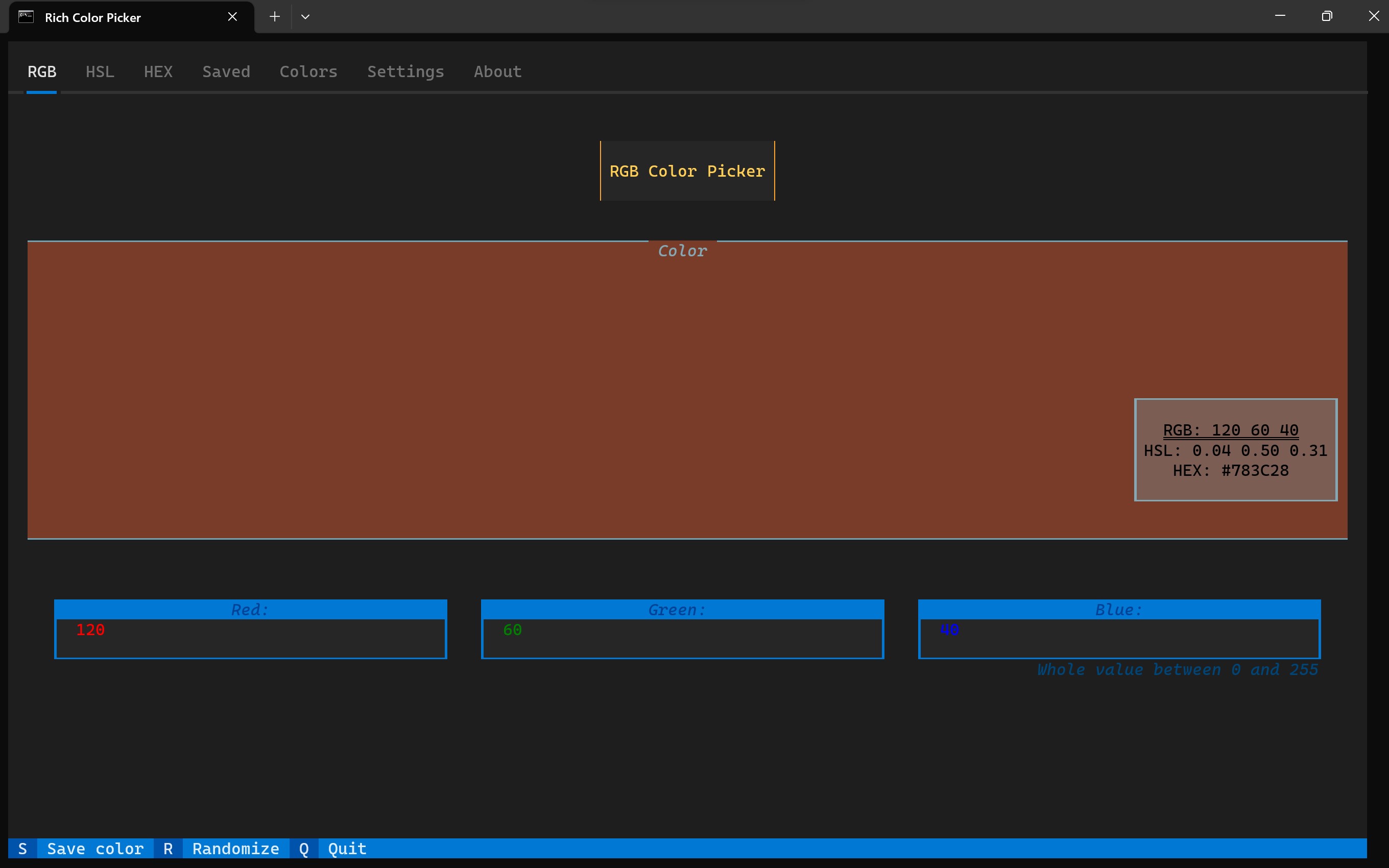Click Quit in the footer bar
1389x868 pixels.
(x=347, y=849)
